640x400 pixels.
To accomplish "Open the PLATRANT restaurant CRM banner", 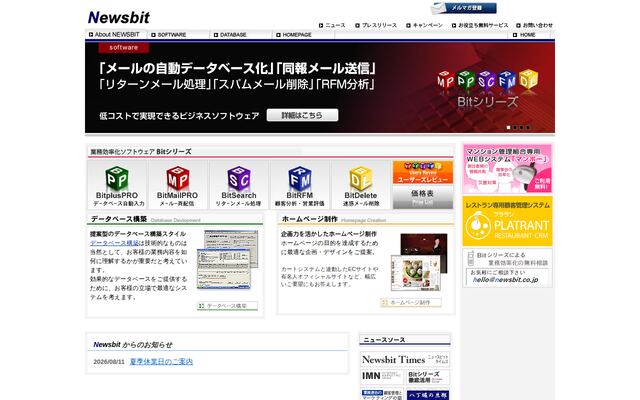I will 507,221.
